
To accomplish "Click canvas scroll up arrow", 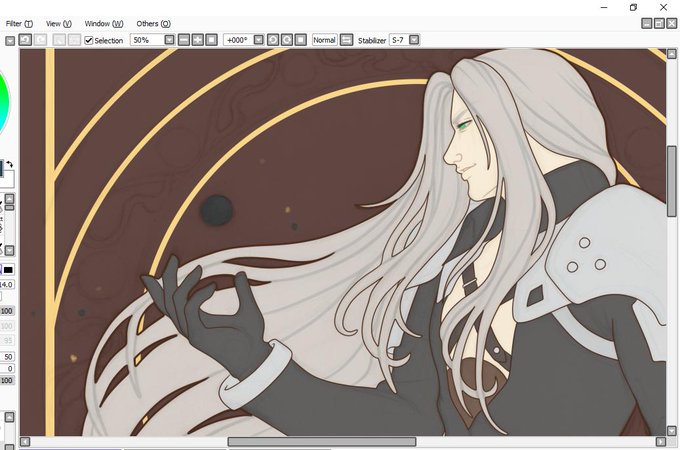I will (x=672, y=54).
